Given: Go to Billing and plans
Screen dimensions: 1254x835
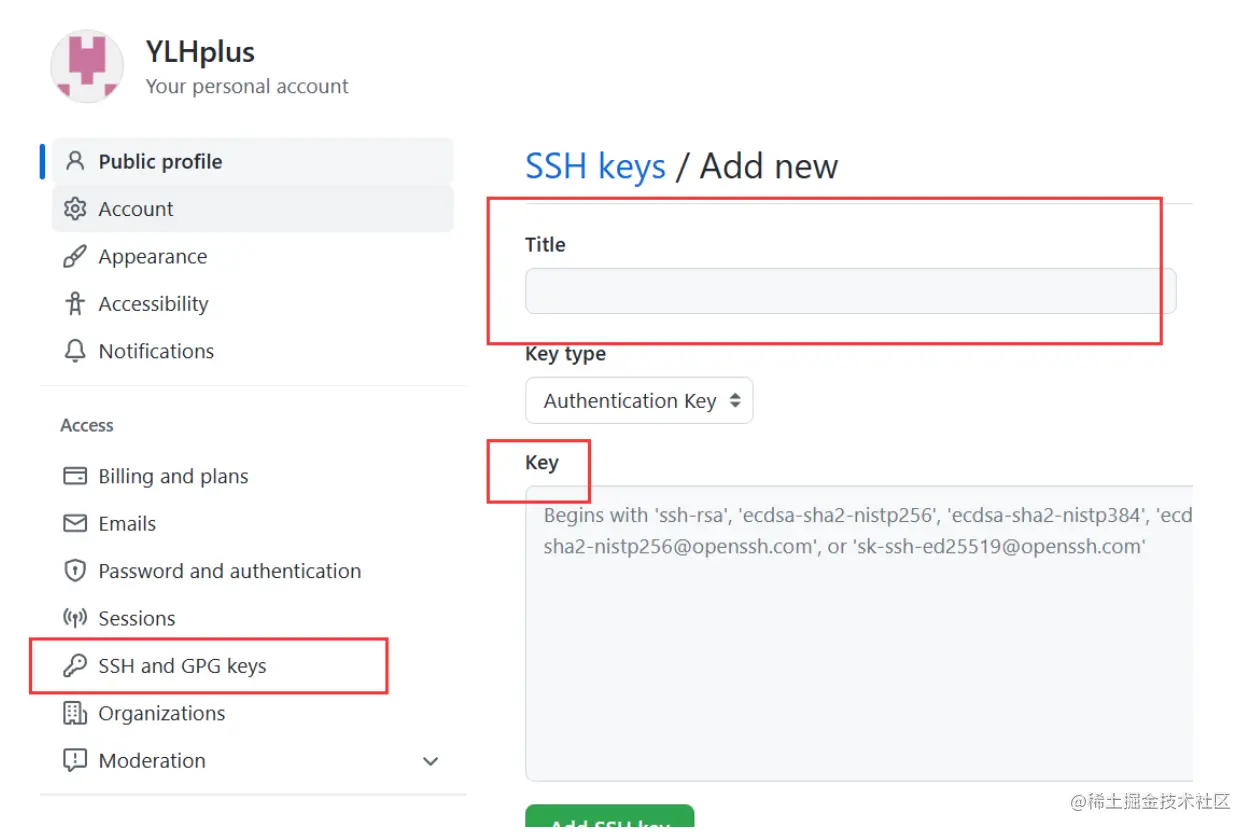Looking at the screenshot, I should (x=173, y=476).
